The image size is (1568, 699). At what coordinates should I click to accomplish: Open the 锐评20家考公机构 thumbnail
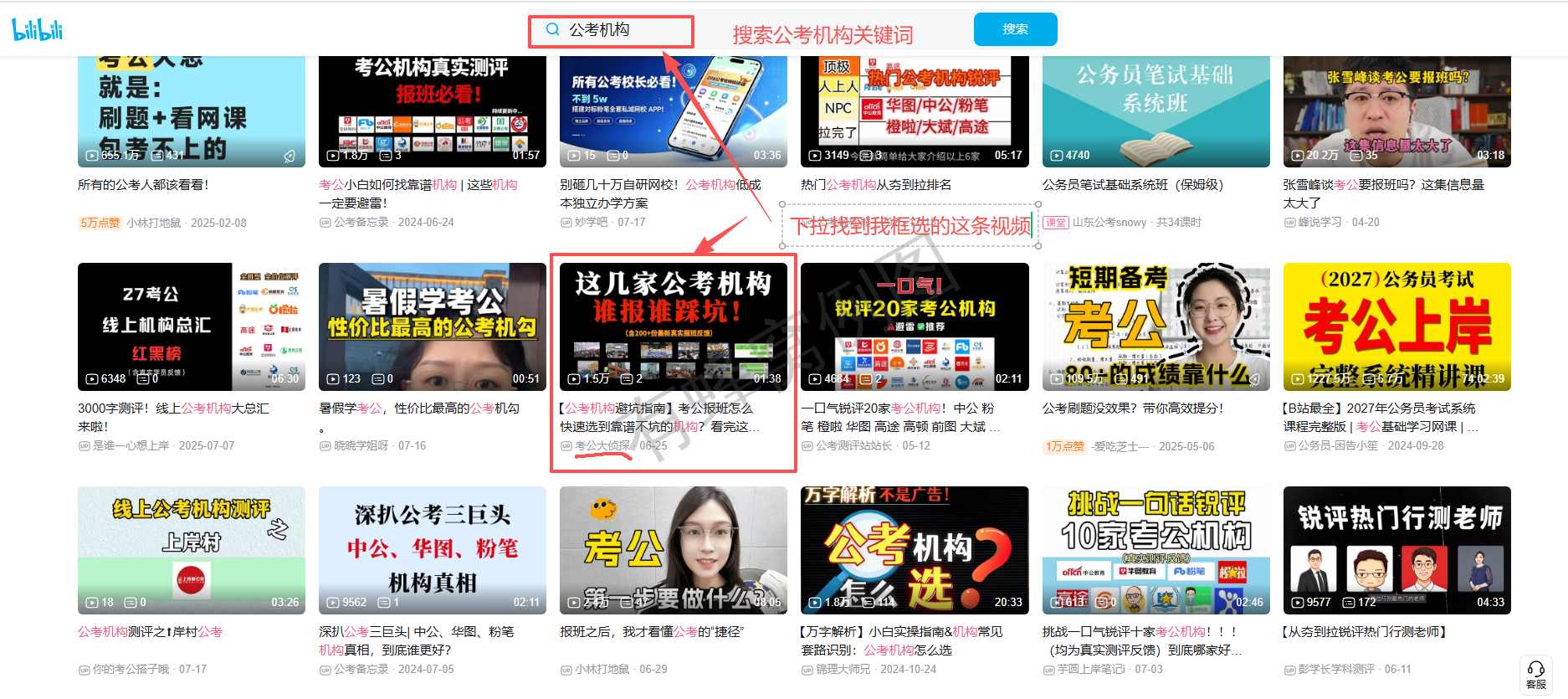pos(915,326)
